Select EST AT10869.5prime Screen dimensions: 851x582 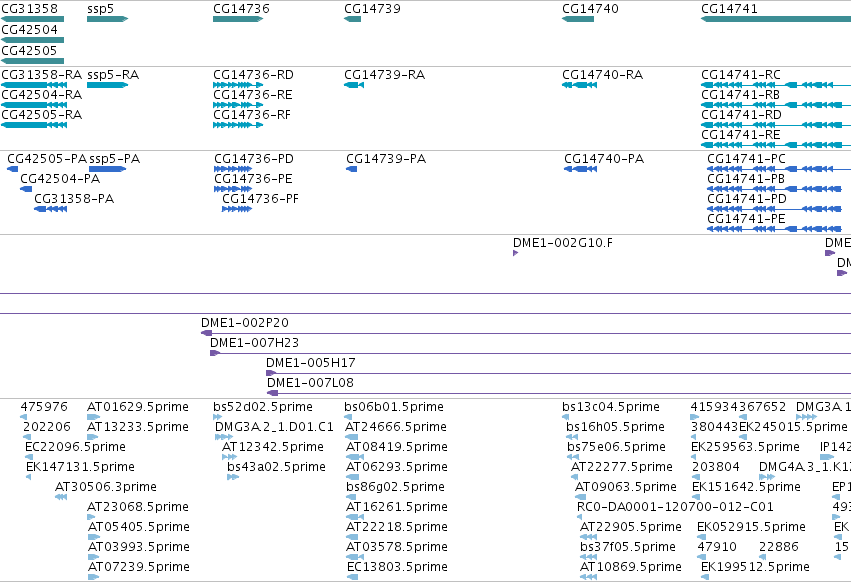tap(588, 577)
